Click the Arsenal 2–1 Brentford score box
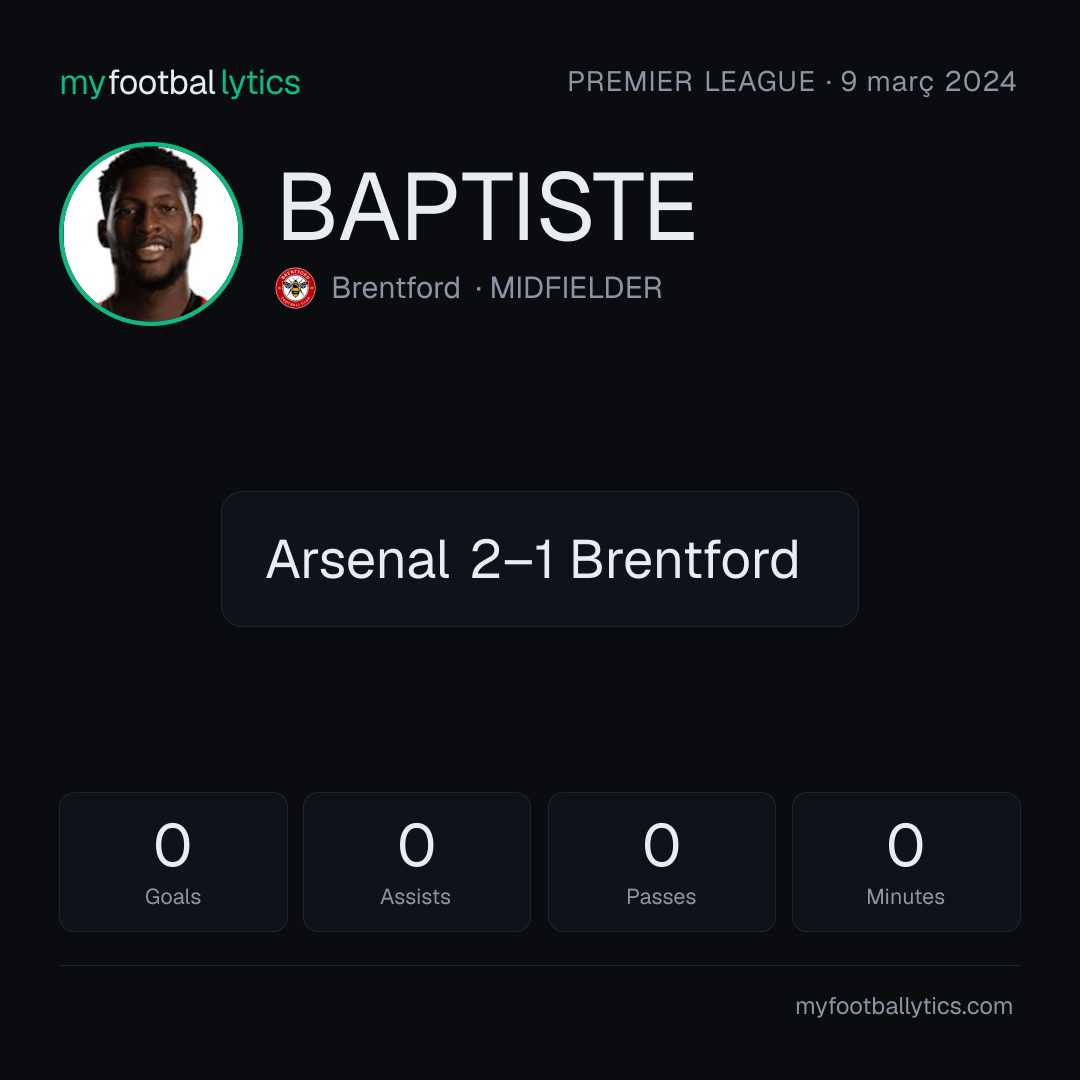This screenshot has width=1080, height=1080. click(x=539, y=559)
